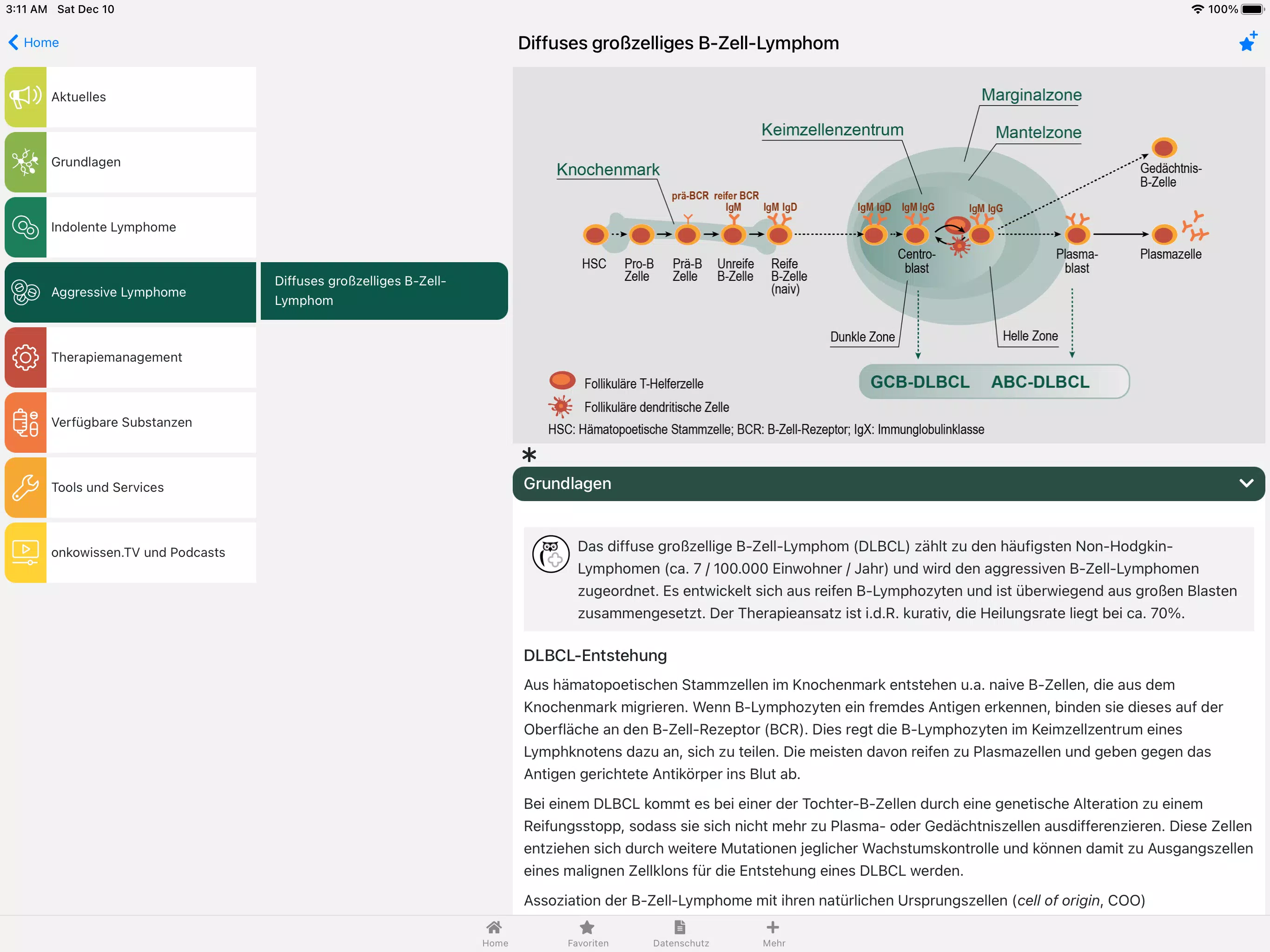Open the Aktuelles menu entry
This screenshot has height=952, width=1270.
click(130, 97)
